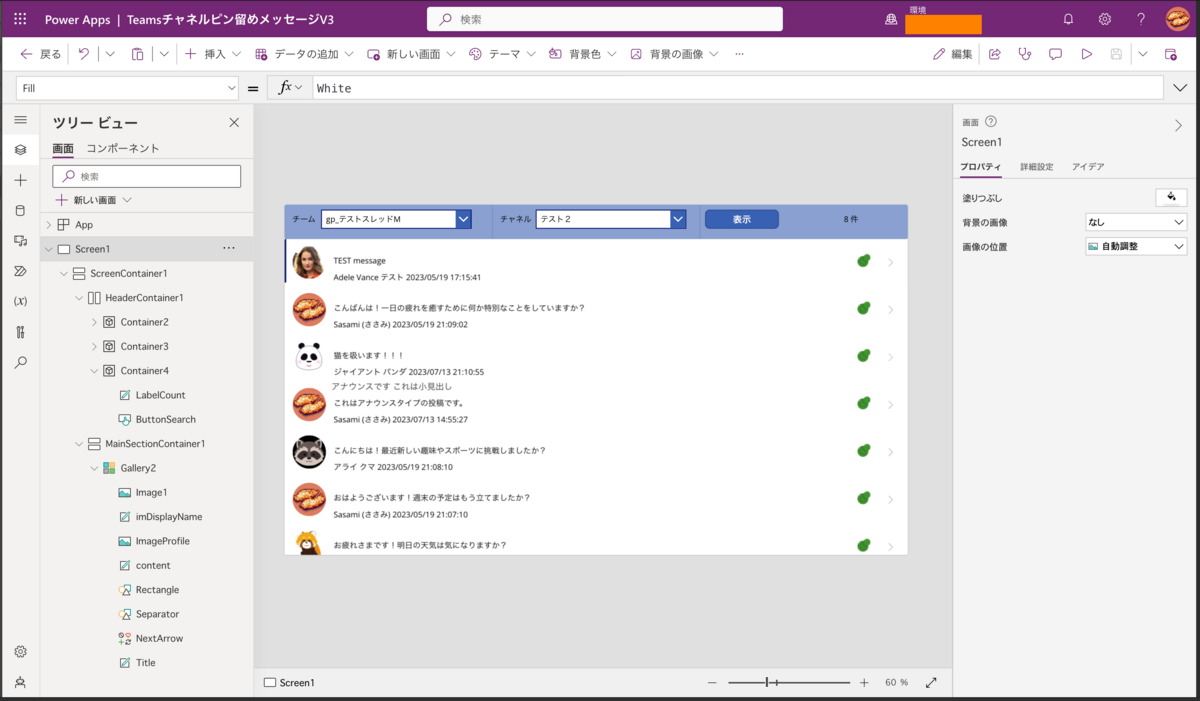The height and width of the screenshot is (701, 1200).
Task: Click the undo icon
Action: coord(84,54)
